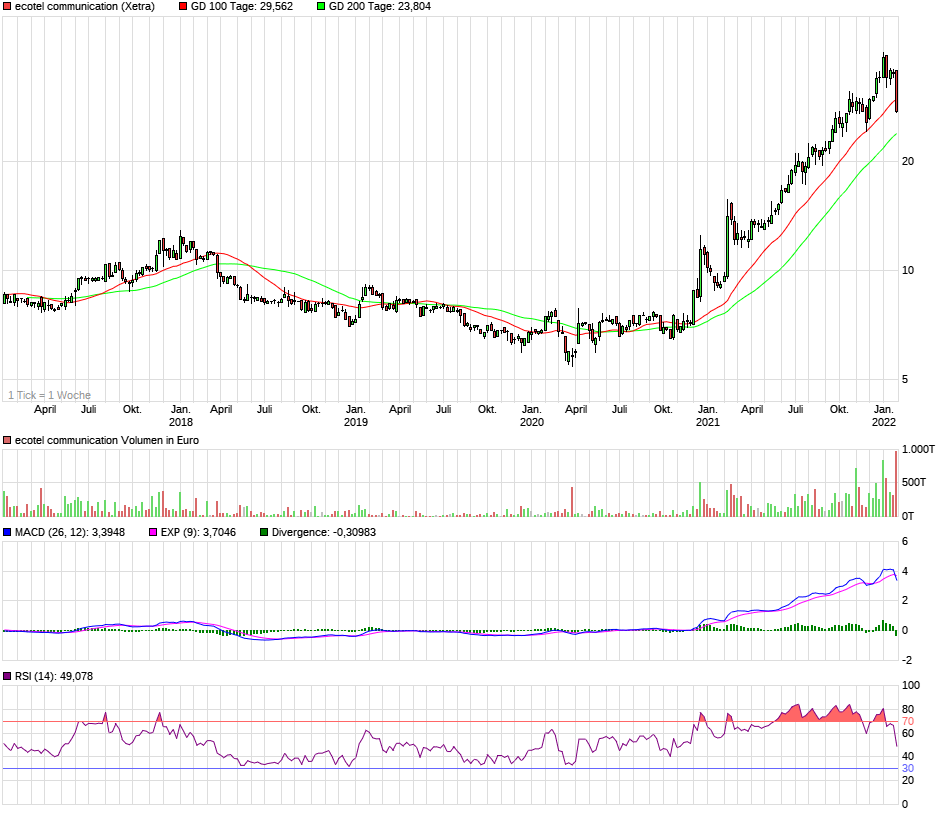Click the 'ecotel communication Volumen in Euro' panel title
Image resolution: width=940 pixels, height=814 pixels.
(x=106, y=440)
